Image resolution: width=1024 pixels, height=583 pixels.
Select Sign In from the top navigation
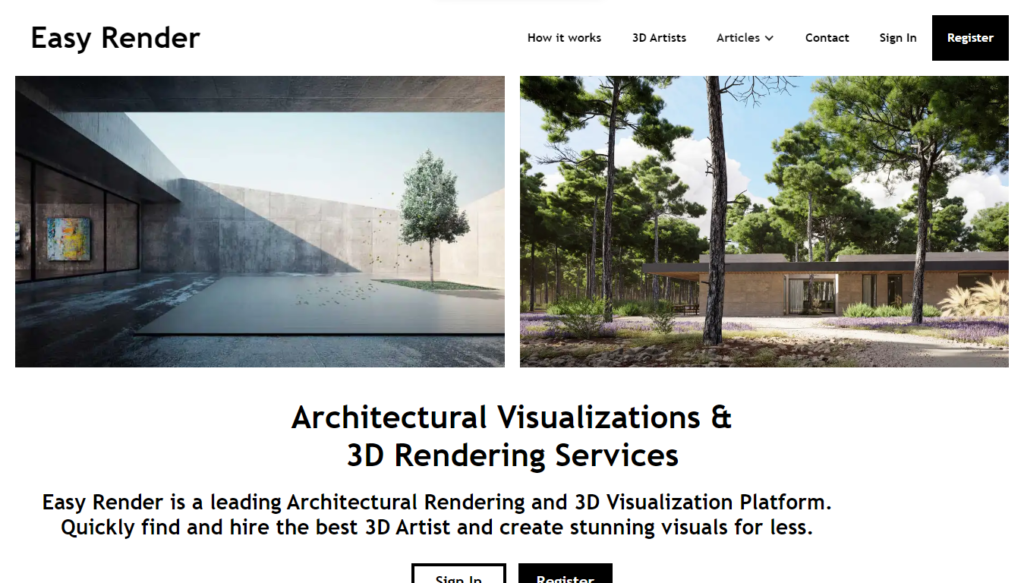[897, 37]
